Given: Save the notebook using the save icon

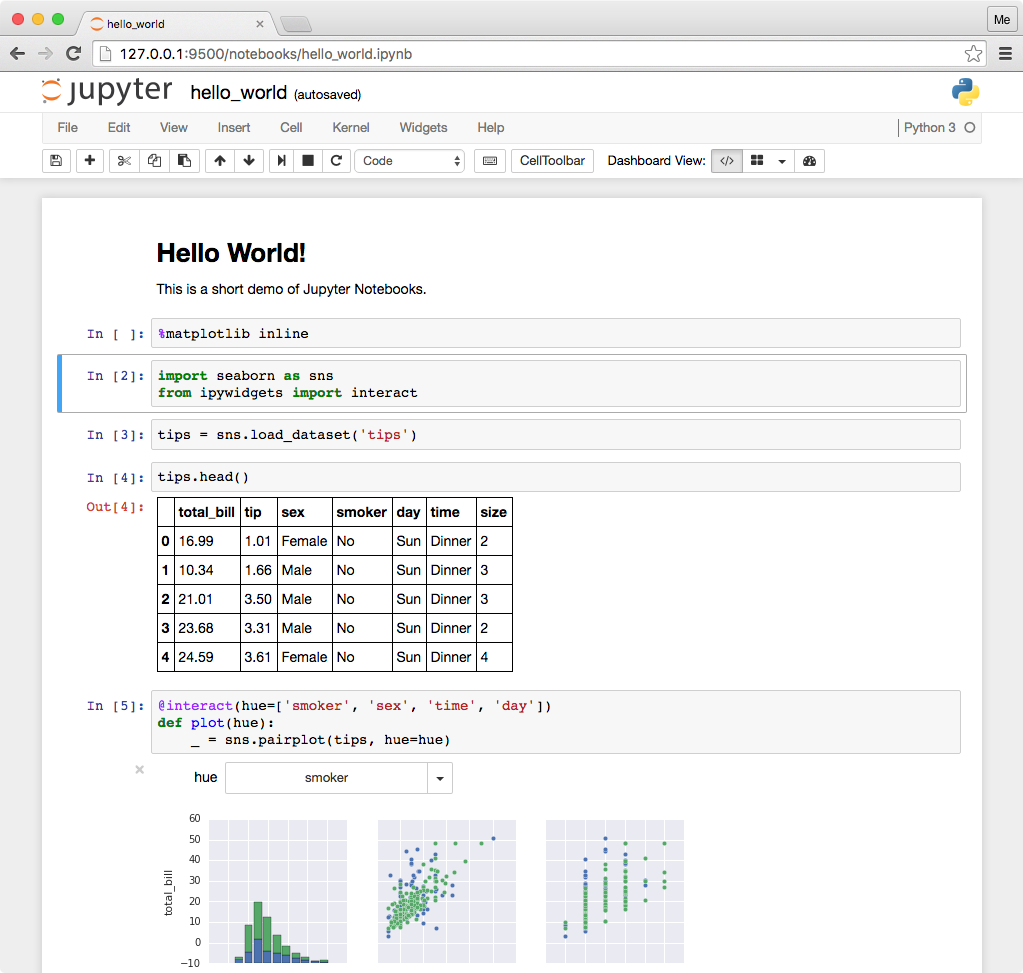Looking at the screenshot, I should [56, 161].
